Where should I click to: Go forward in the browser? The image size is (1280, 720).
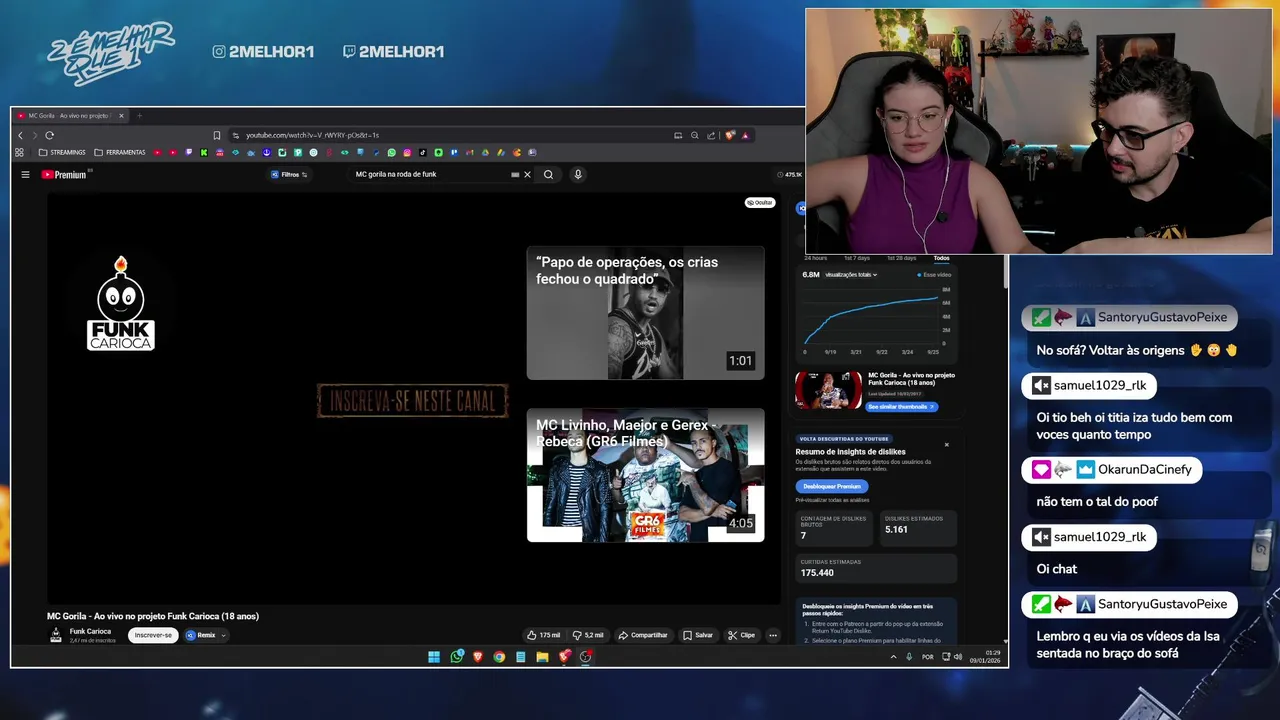point(34,135)
